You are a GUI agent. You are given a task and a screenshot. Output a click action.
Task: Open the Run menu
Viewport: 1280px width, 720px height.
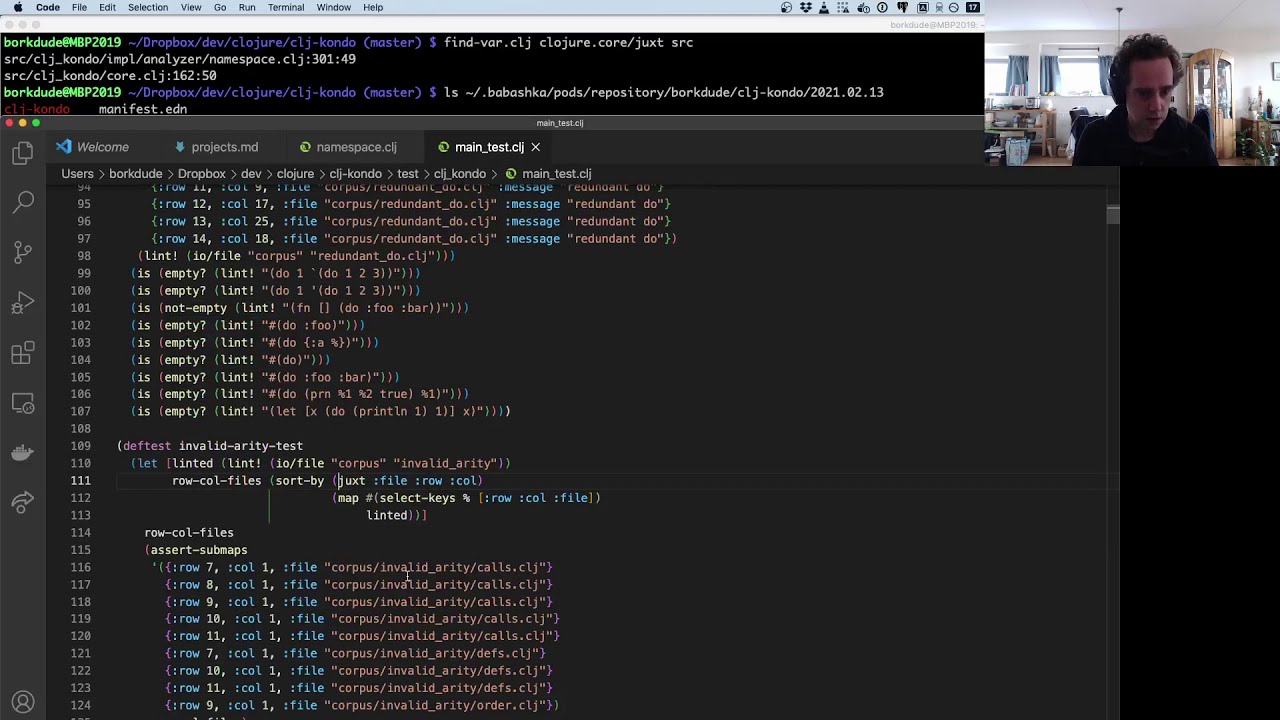click(x=247, y=8)
